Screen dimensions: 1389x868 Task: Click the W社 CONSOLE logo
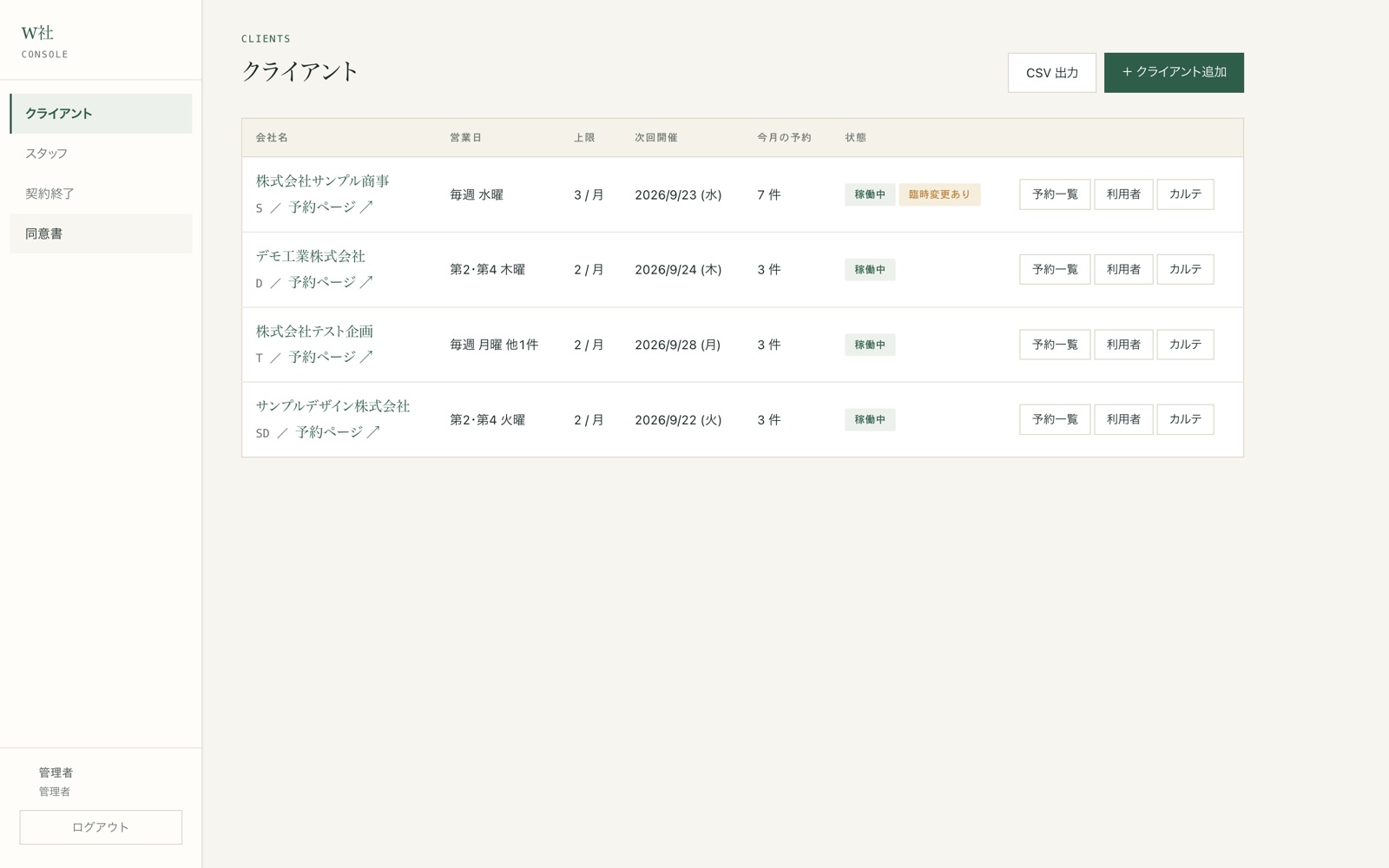45,41
